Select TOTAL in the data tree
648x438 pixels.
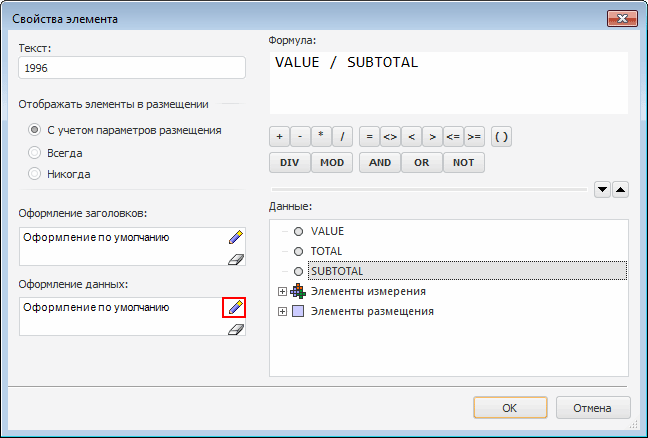(x=326, y=251)
